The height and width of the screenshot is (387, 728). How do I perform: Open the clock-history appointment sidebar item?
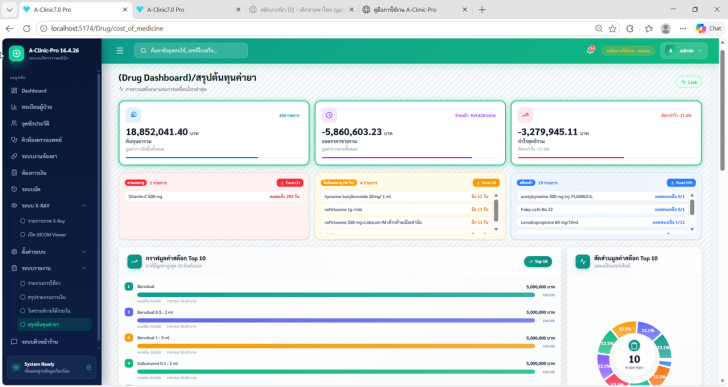(26, 189)
